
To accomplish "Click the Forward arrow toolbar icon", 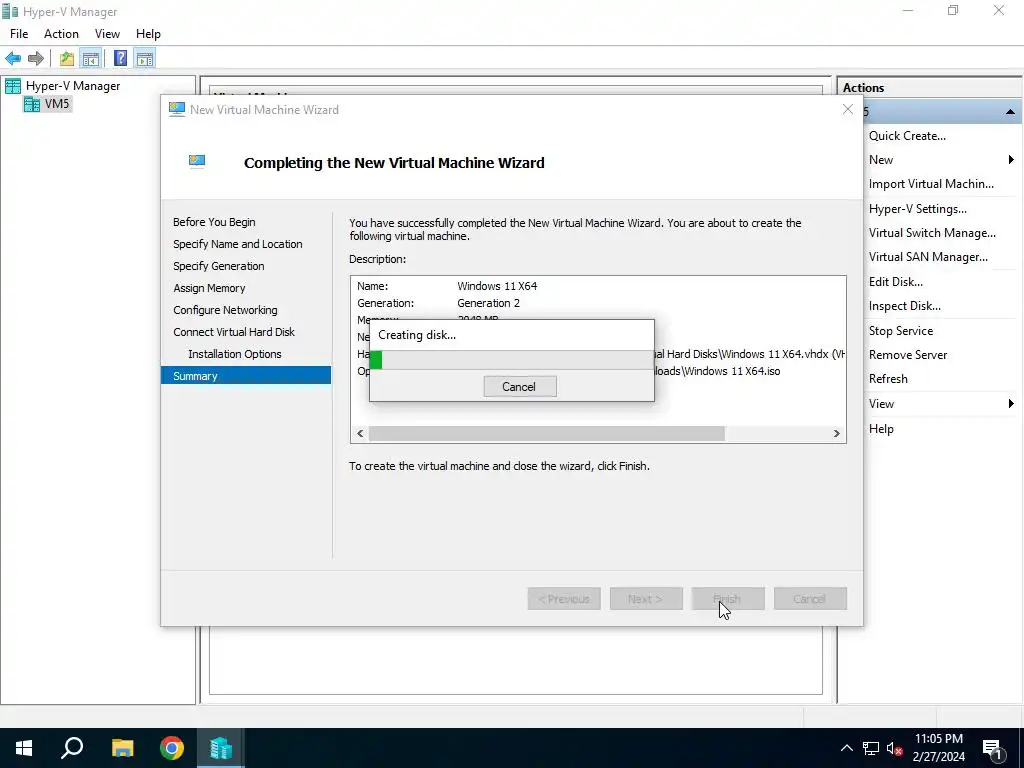I will coord(36,59).
